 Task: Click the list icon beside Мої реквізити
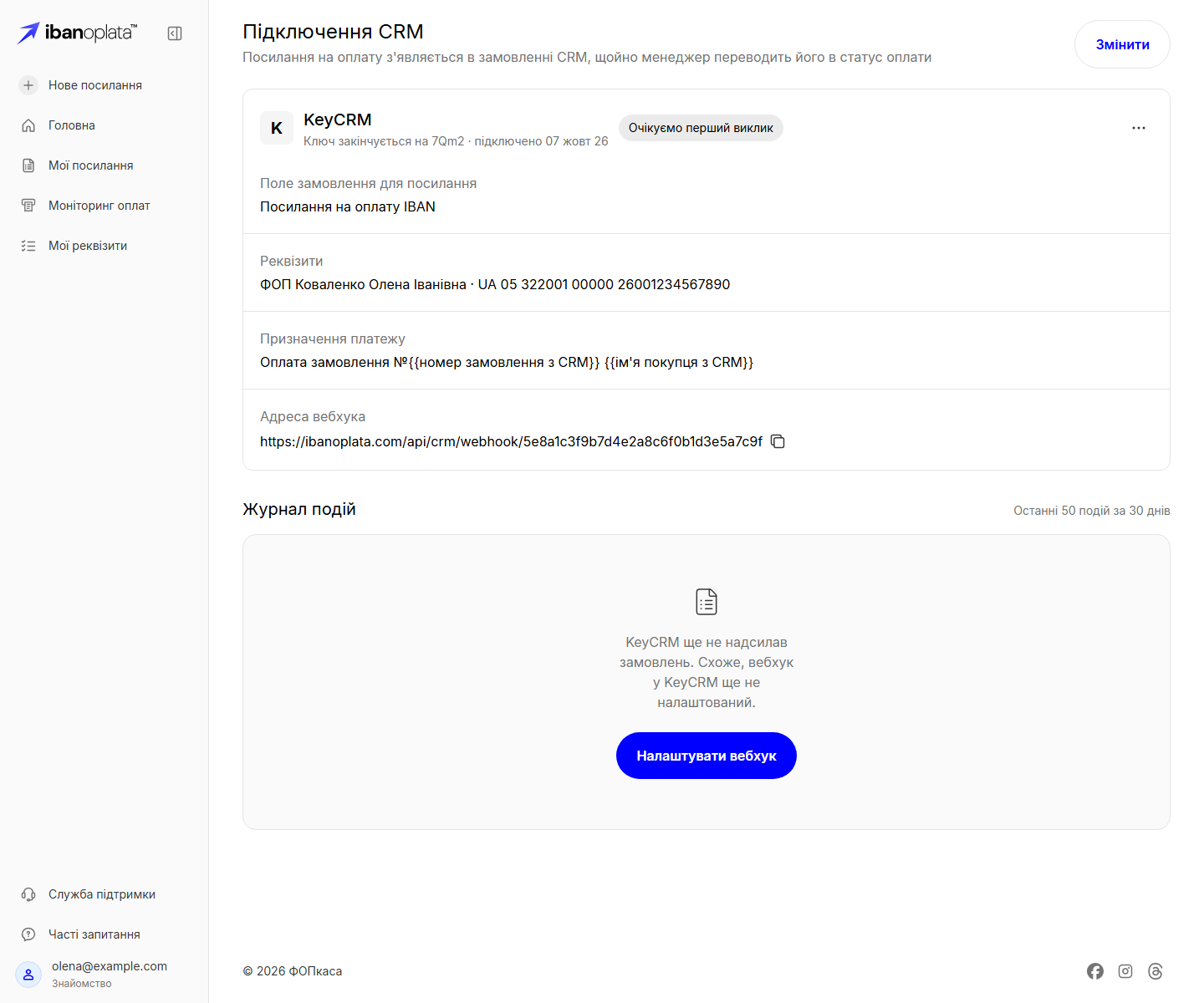point(28,246)
